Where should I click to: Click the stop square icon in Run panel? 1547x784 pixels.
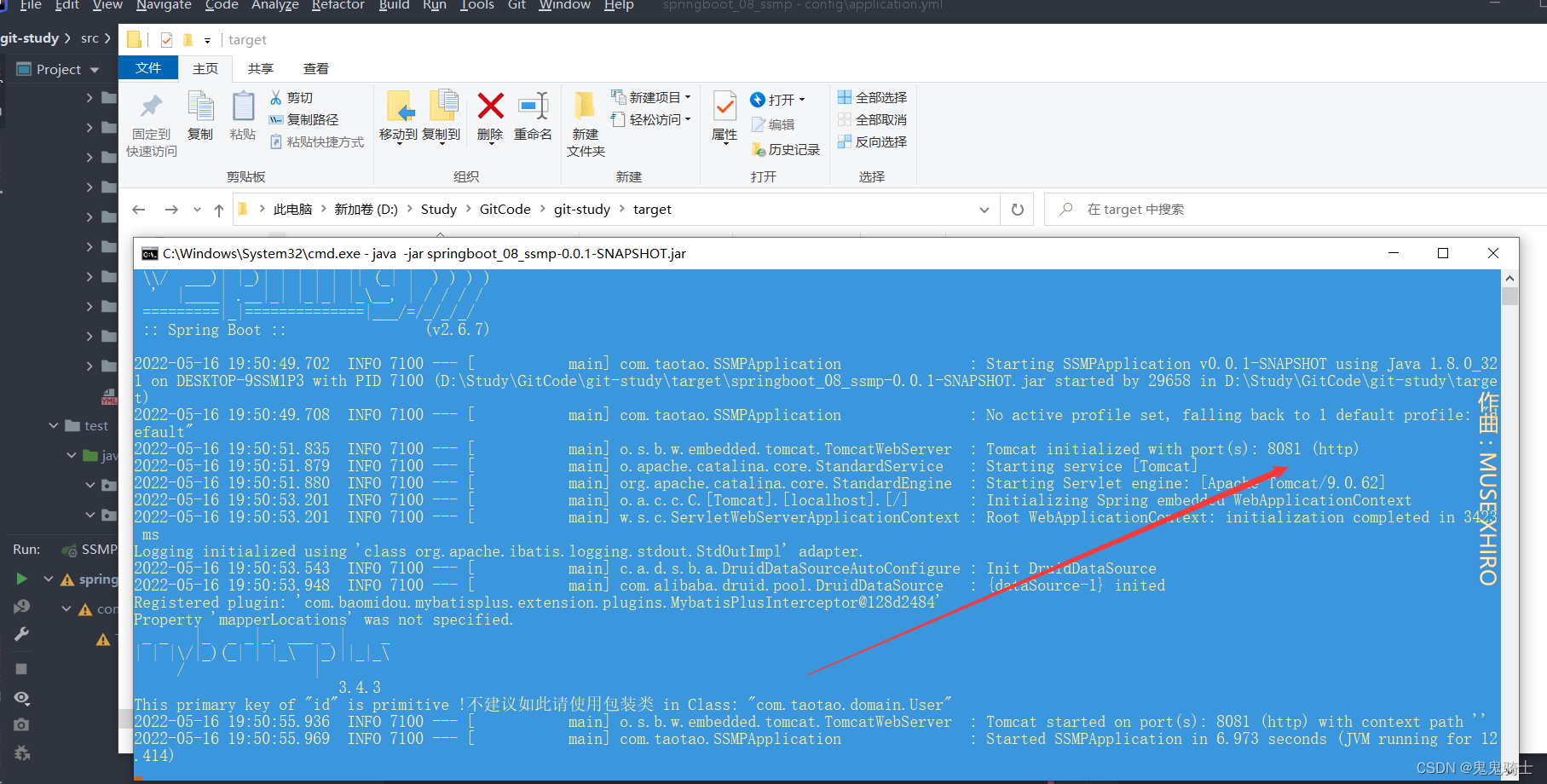click(21, 669)
